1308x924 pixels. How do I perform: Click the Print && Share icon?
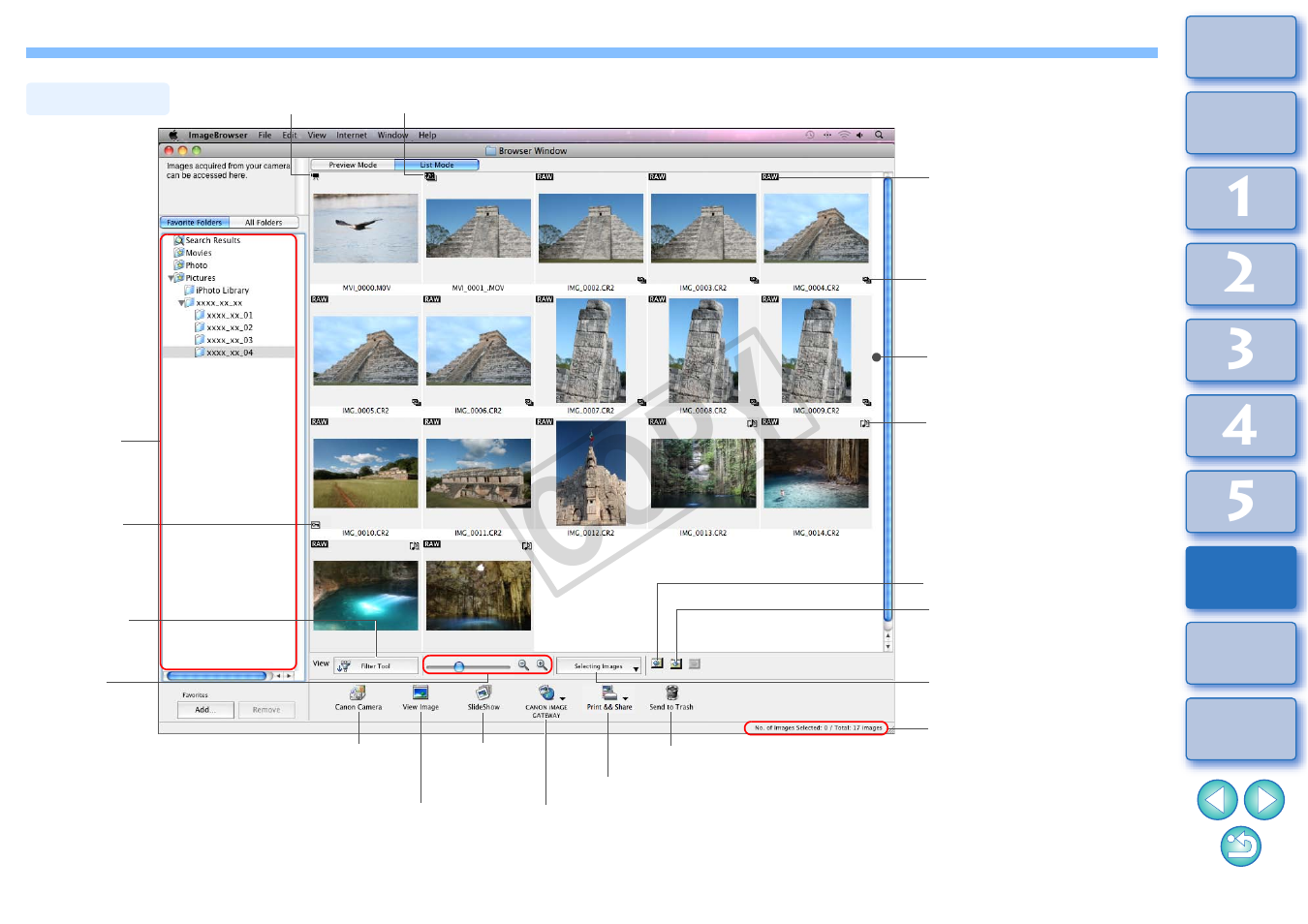point(608,693)
